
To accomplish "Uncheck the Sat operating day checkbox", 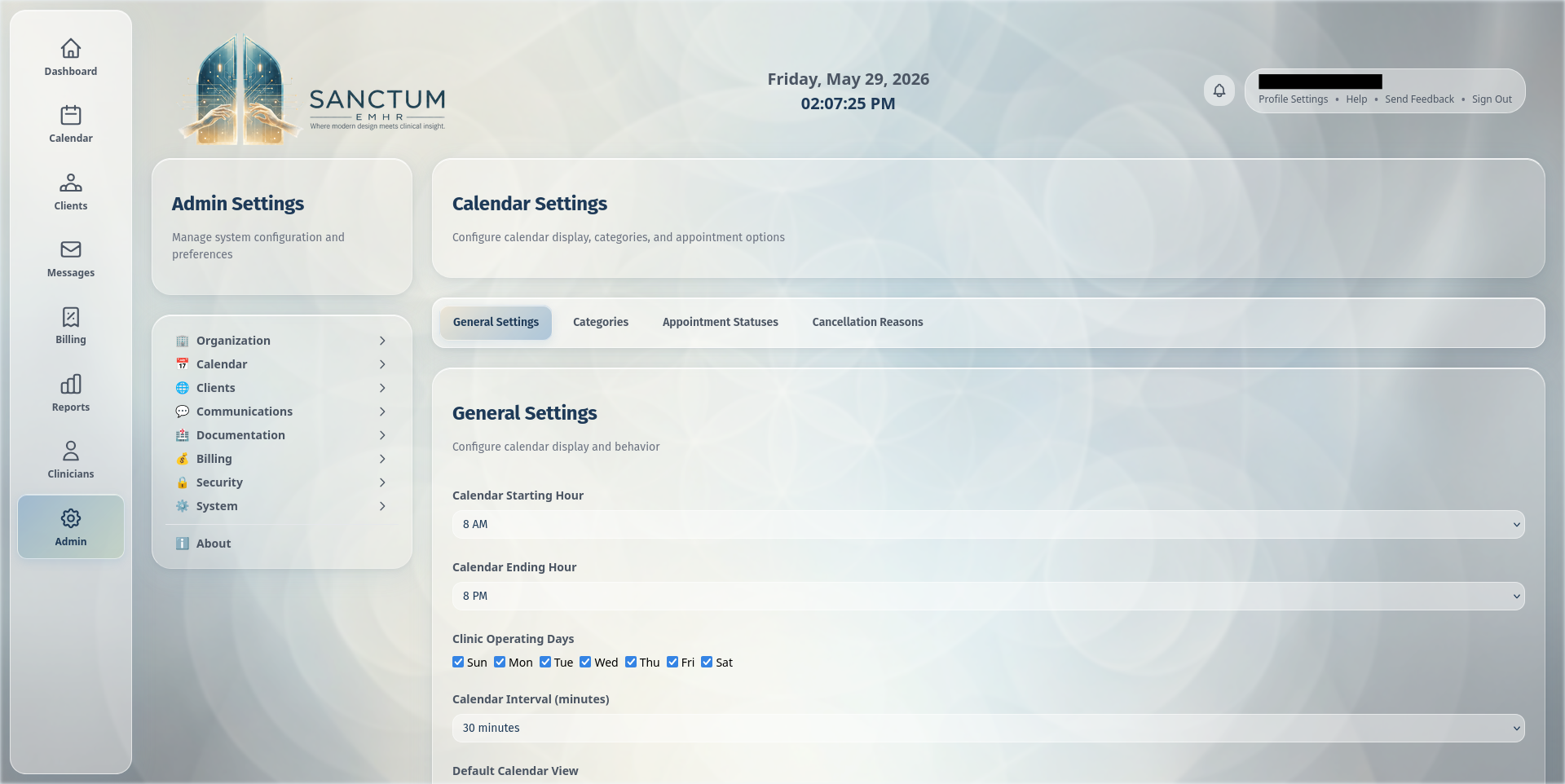I will 707,662.
